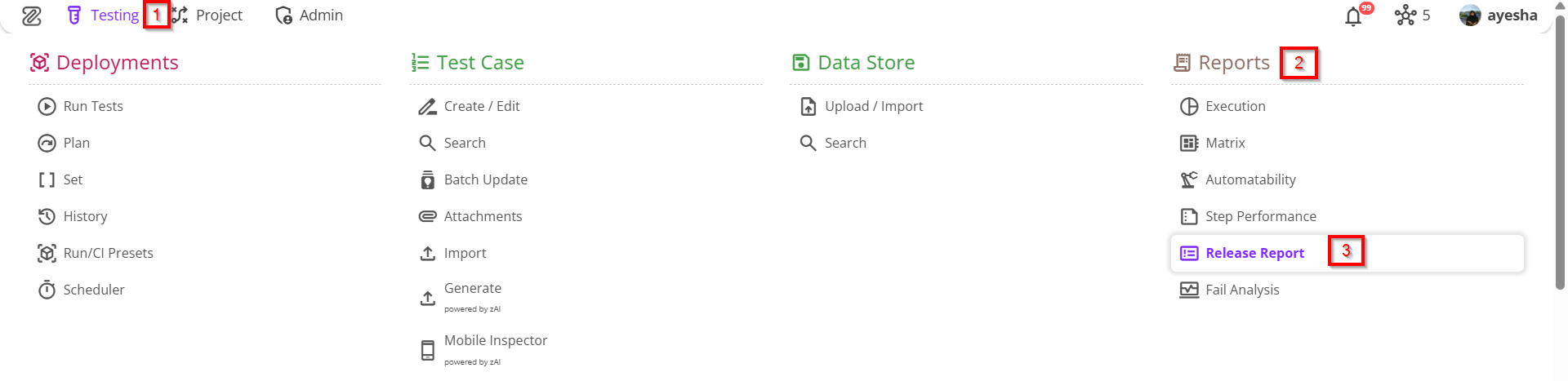The height and width of the screenshot is (381, 1568).
Task: Open the app logo home icon
Action: click(32, 16)
